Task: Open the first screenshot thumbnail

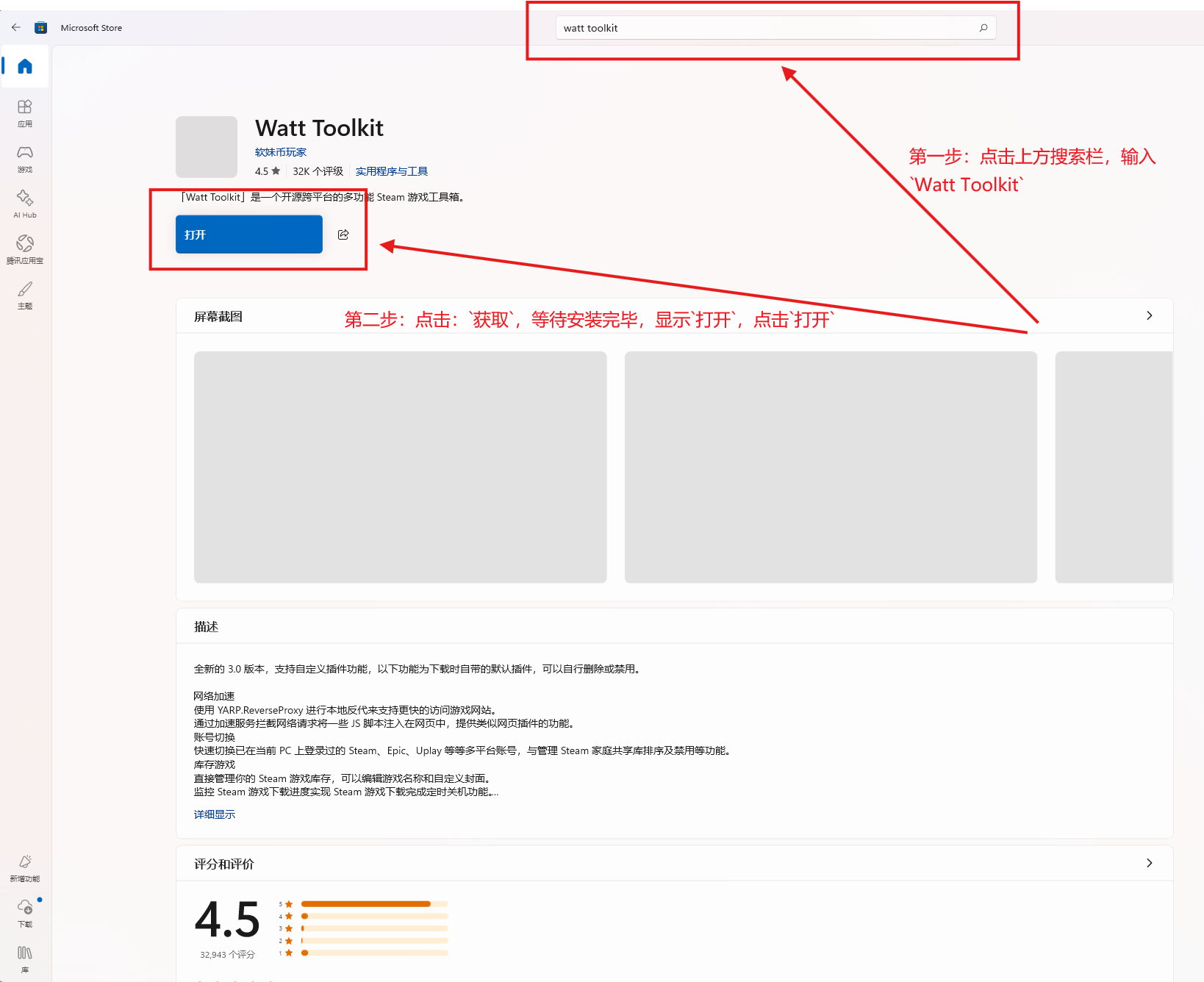Action: [400, 467]
